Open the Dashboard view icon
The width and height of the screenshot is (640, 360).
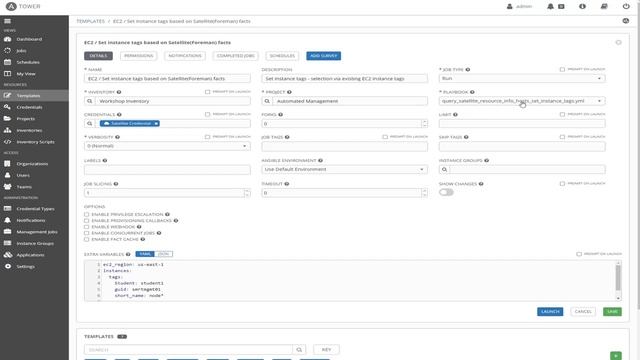(7, 39)
